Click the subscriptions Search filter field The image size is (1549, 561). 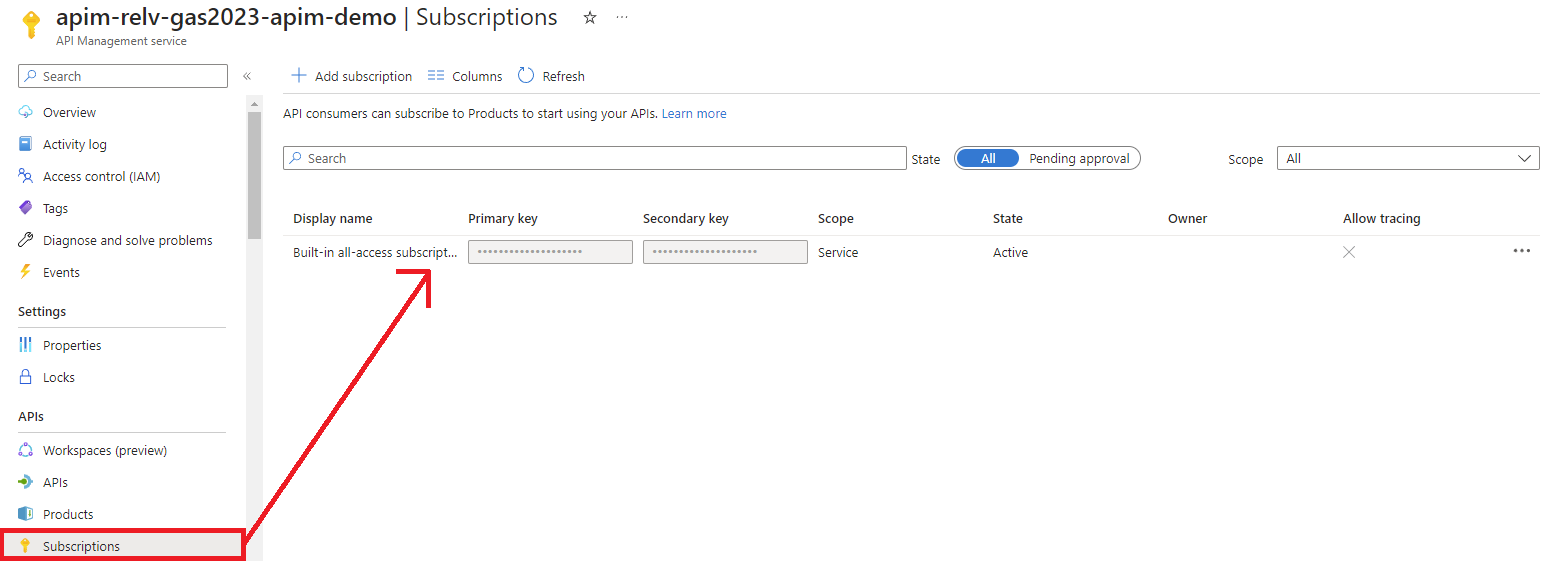[595, 158]
